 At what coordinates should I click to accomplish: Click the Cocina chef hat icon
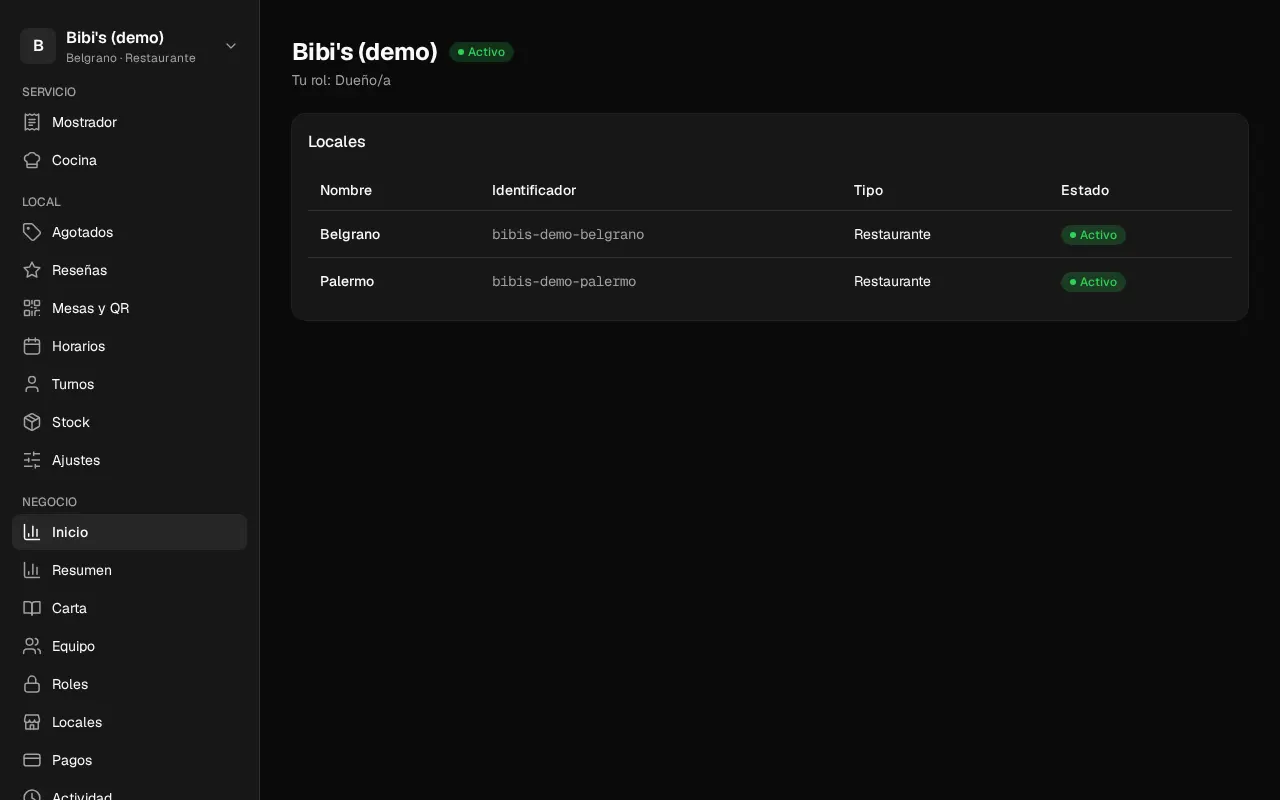(32, 160)
